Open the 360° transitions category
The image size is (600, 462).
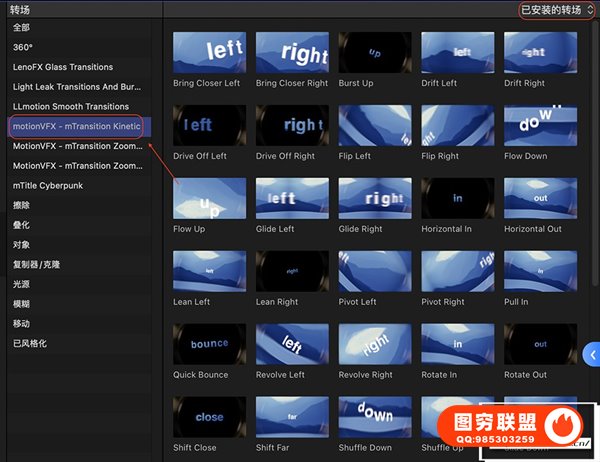tap(24, 48)
